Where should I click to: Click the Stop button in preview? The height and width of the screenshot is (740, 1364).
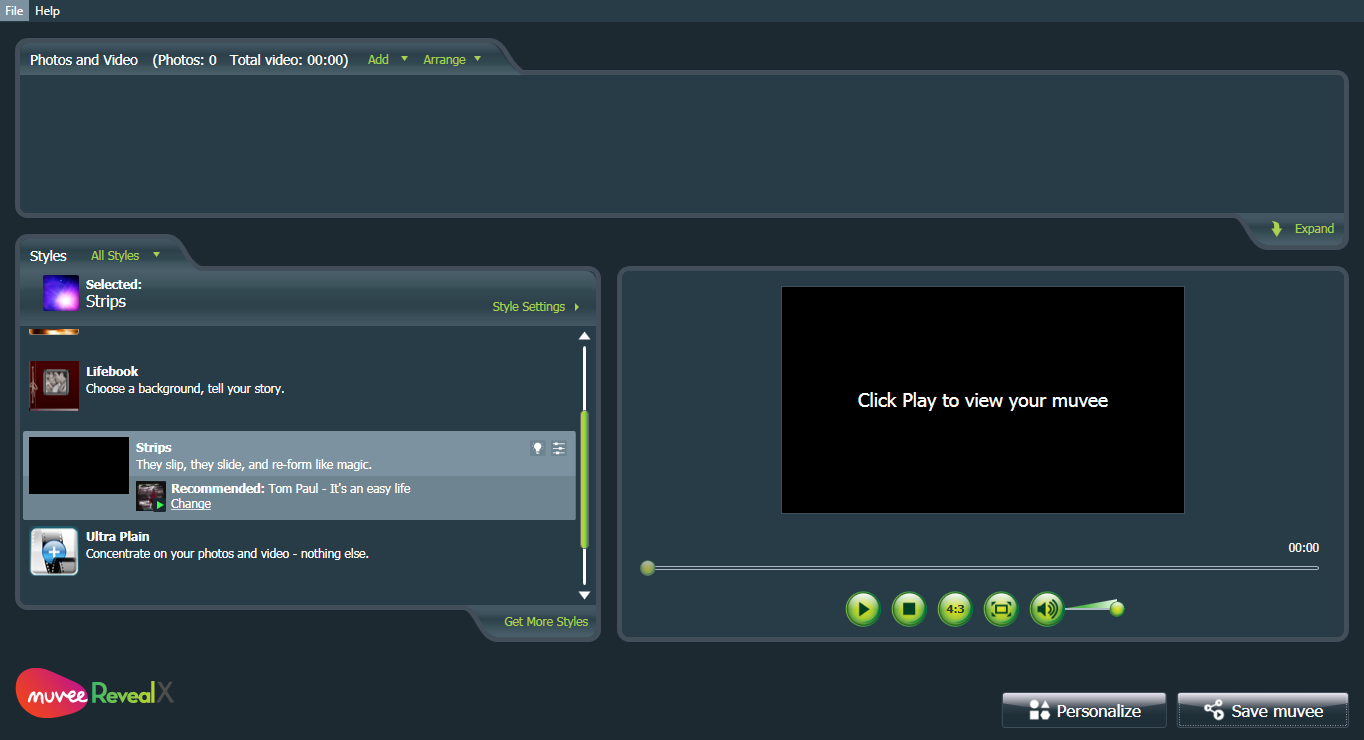tap(909, 608)
